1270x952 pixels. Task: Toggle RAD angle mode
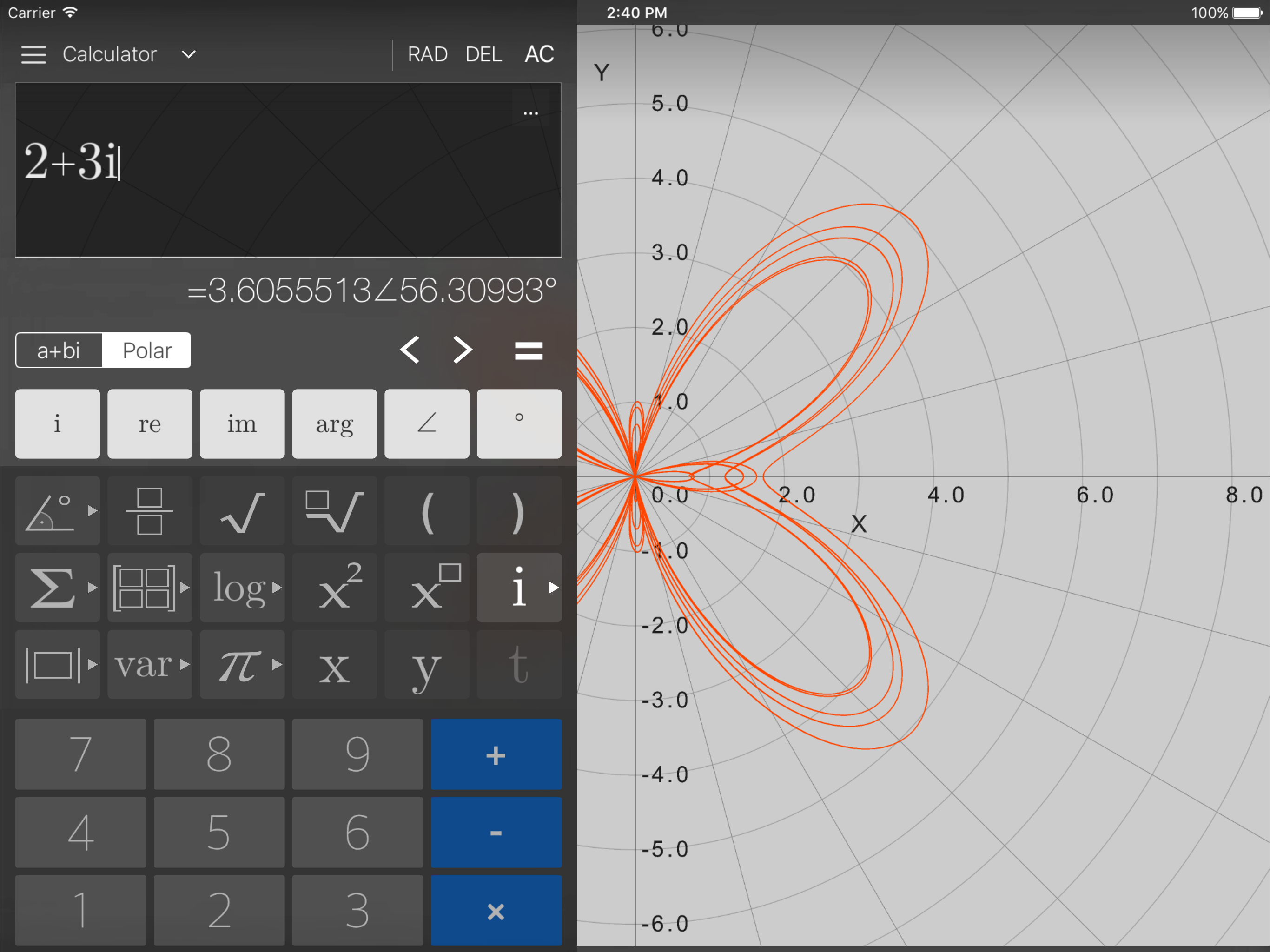click(x=427, y=54)
